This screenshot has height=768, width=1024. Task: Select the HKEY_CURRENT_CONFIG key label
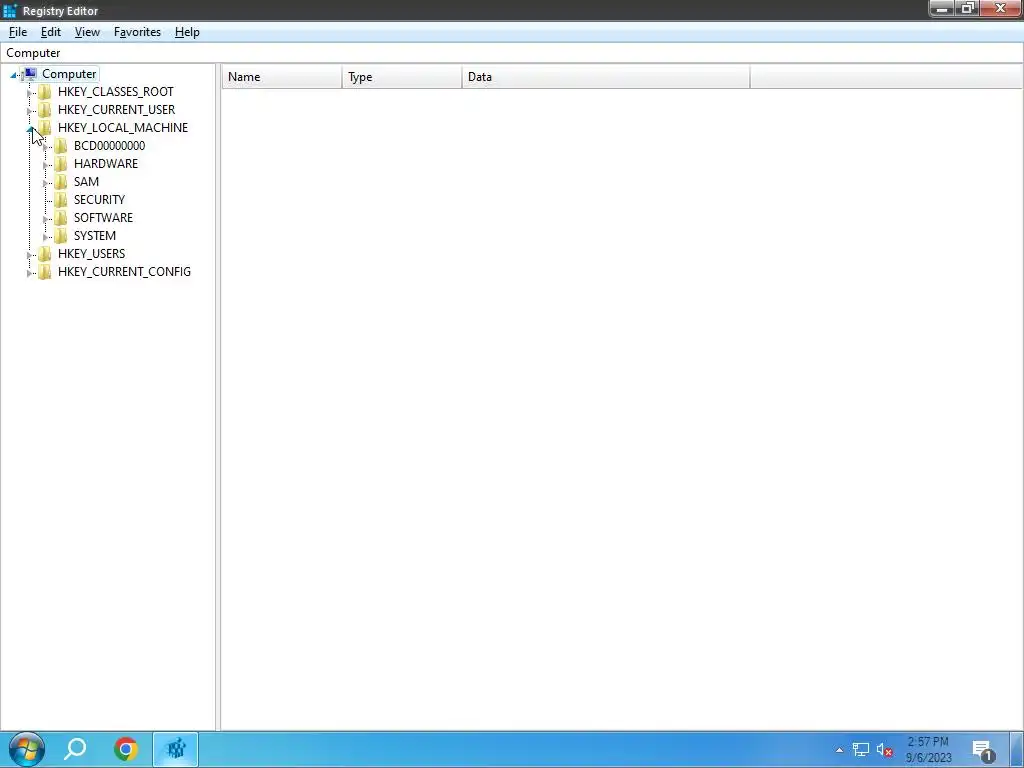(x=124, y=272)
